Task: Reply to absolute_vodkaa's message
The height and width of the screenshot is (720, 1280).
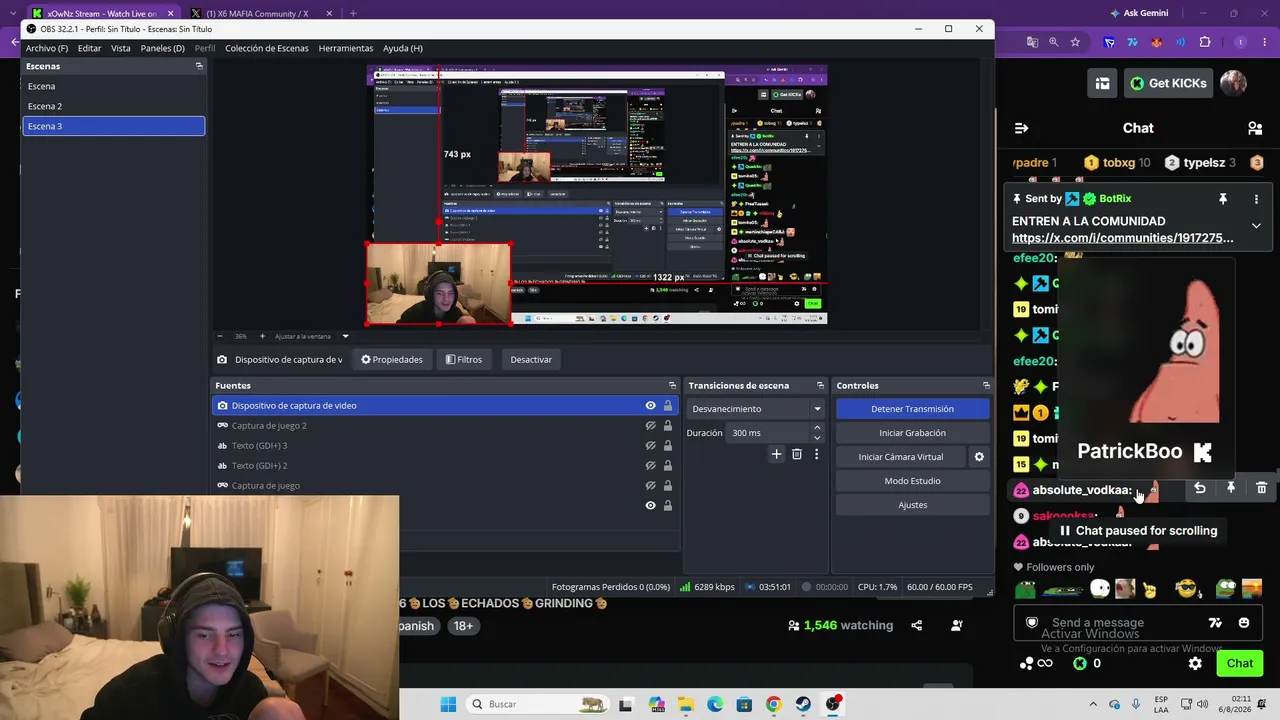Action: 1200,488
